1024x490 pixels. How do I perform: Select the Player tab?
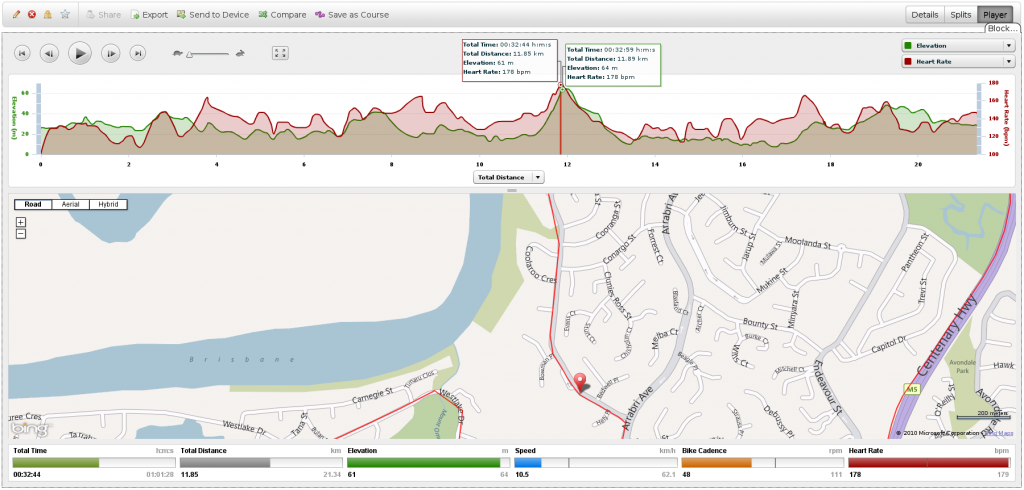(x=995, y=15)
